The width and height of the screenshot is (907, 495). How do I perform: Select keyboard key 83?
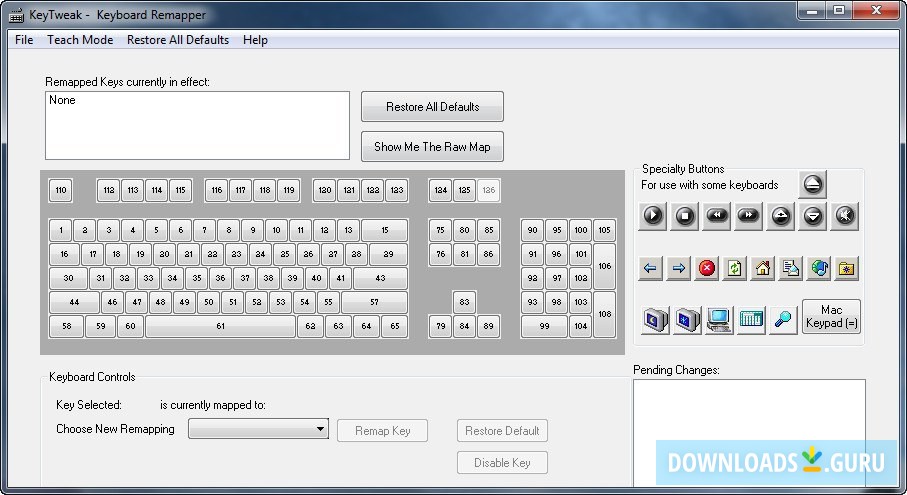pyautogui.click(x=464, y=302)
